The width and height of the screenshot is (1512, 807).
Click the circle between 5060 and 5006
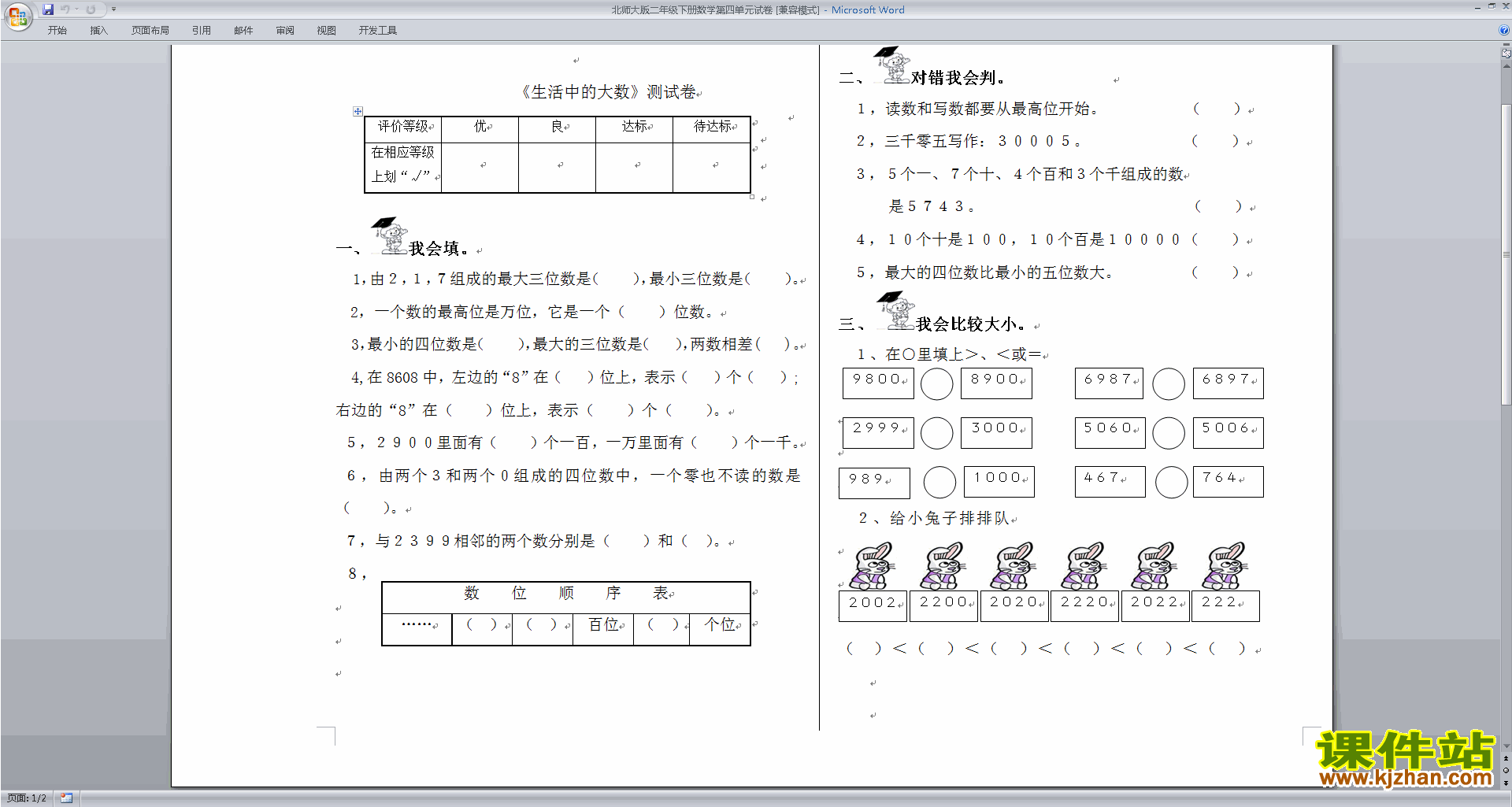pos(1169,433)
